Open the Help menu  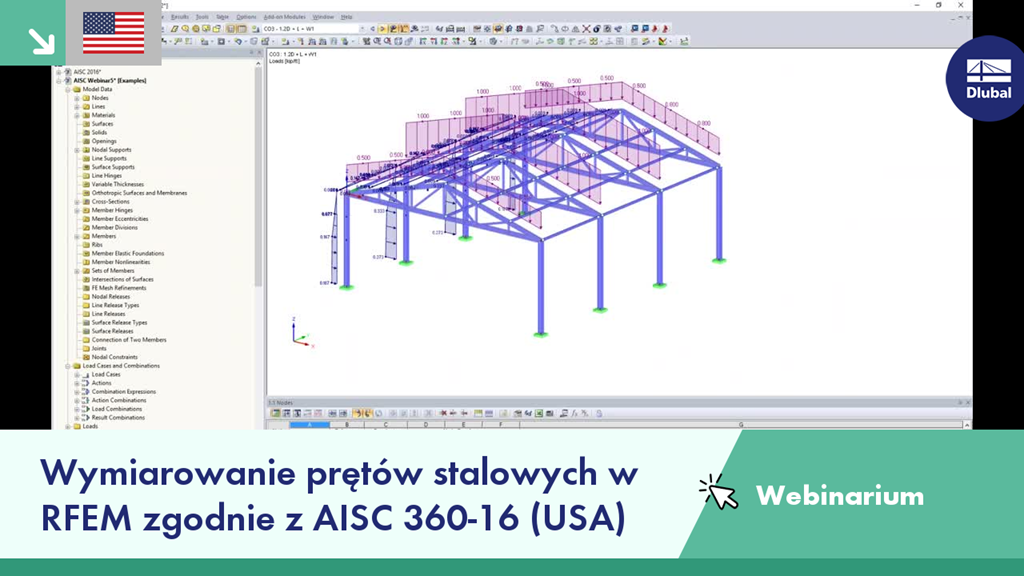tap(347, 17)
